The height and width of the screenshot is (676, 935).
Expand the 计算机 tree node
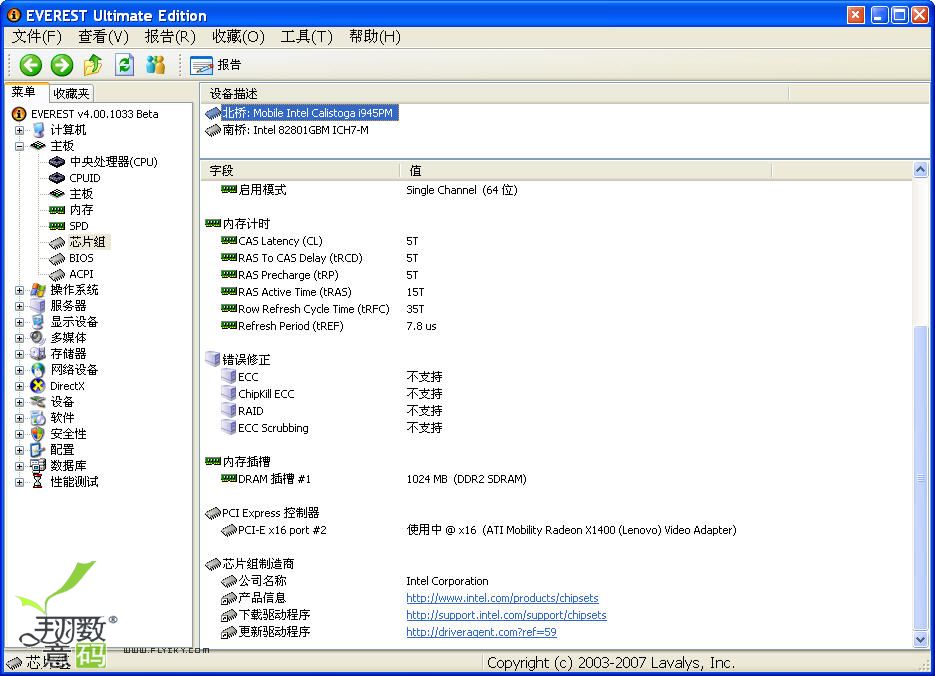coord(19,130)
